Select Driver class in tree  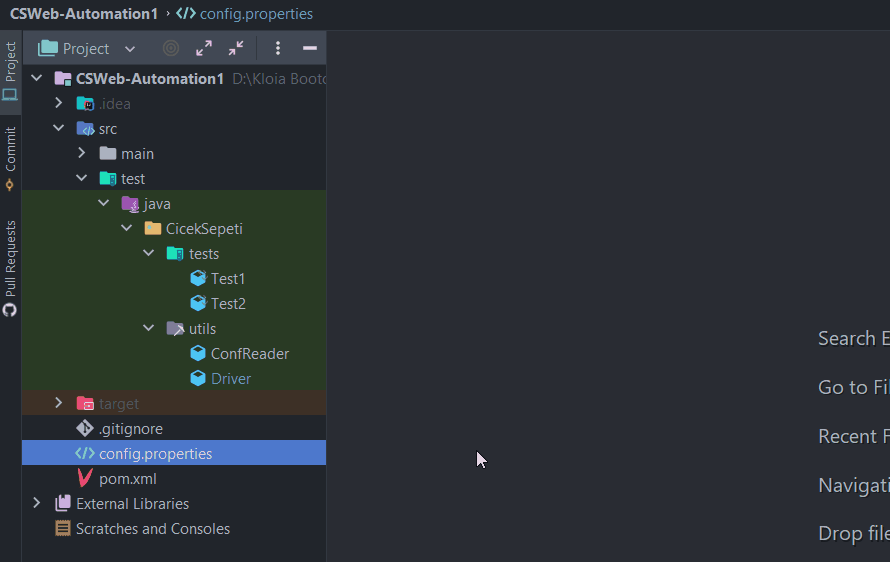click(x=230, y=379)
